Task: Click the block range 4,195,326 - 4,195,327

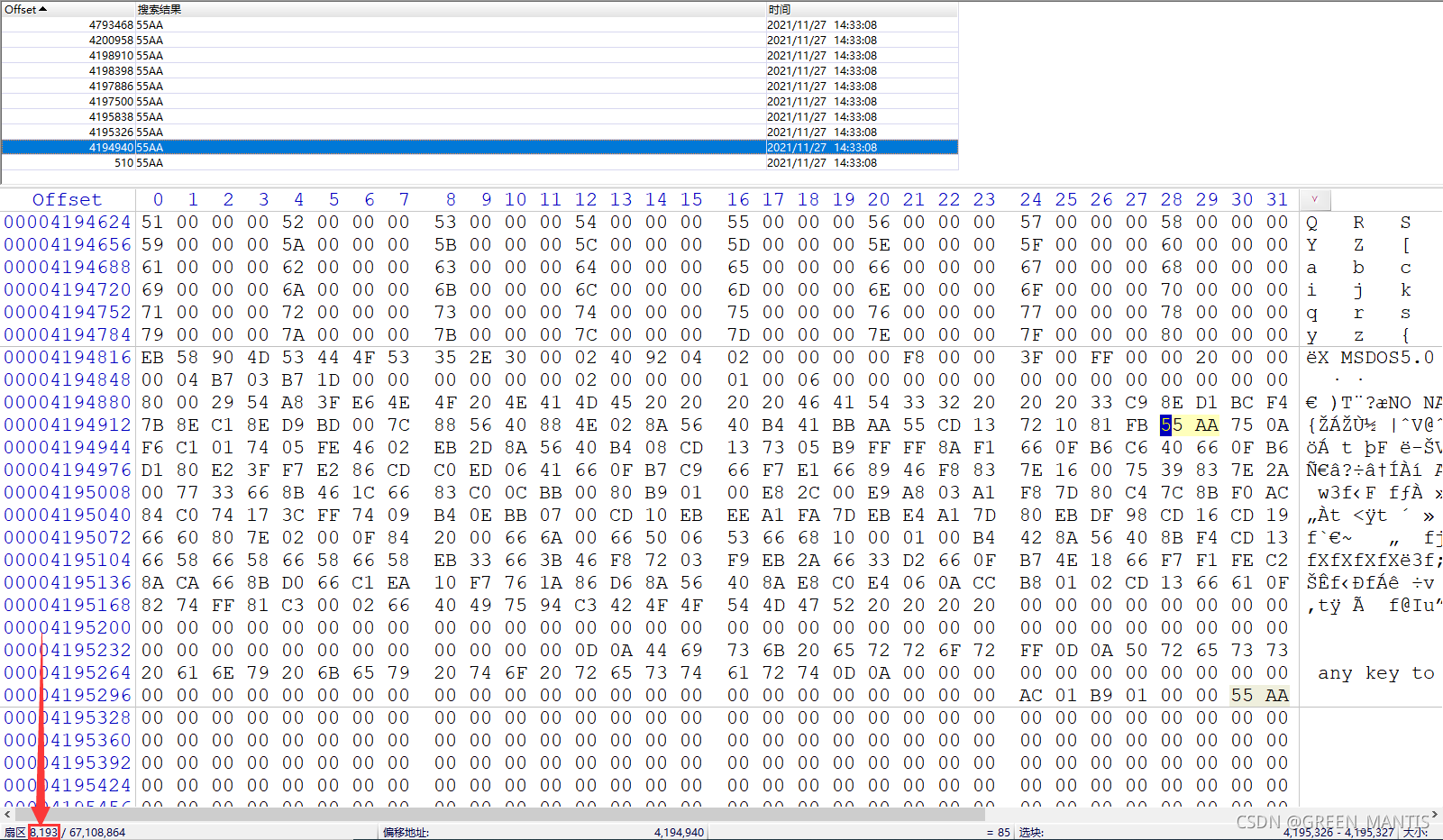Action: click(x=1338, y=832)
